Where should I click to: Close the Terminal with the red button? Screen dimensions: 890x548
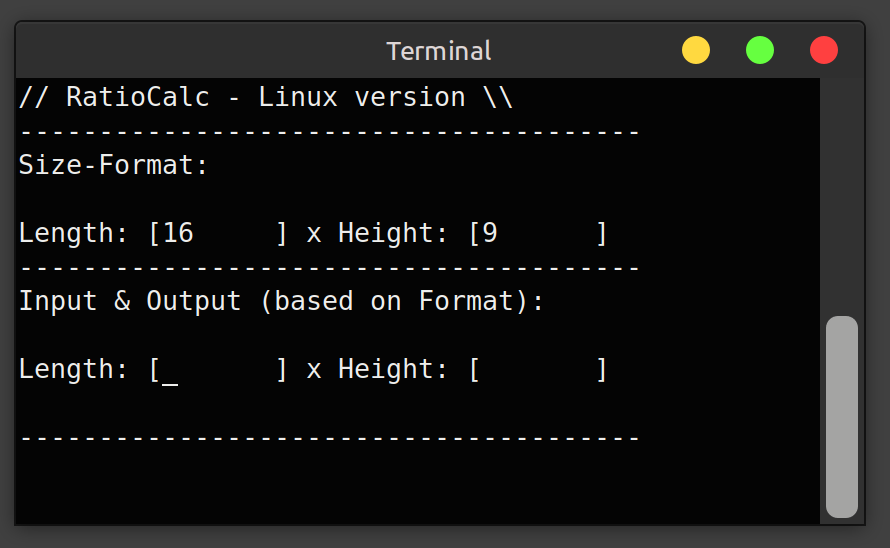824,50
